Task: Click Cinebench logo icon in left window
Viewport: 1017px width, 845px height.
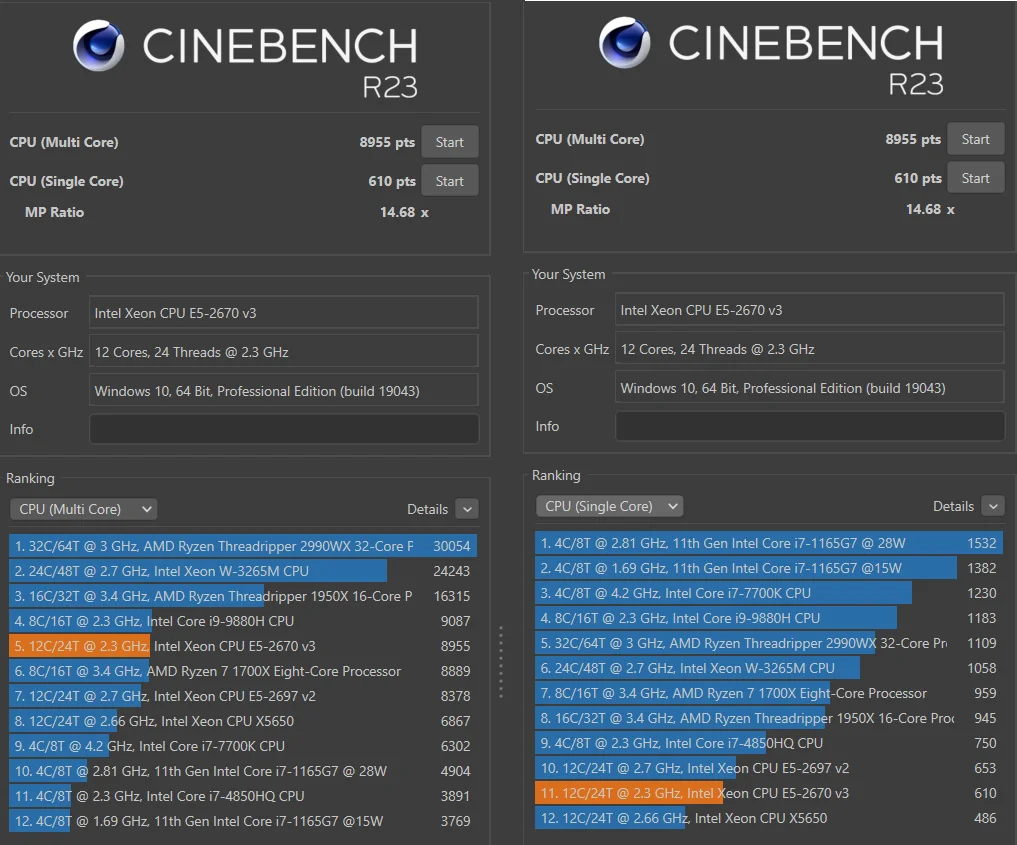Action: (x=99, y=45)
